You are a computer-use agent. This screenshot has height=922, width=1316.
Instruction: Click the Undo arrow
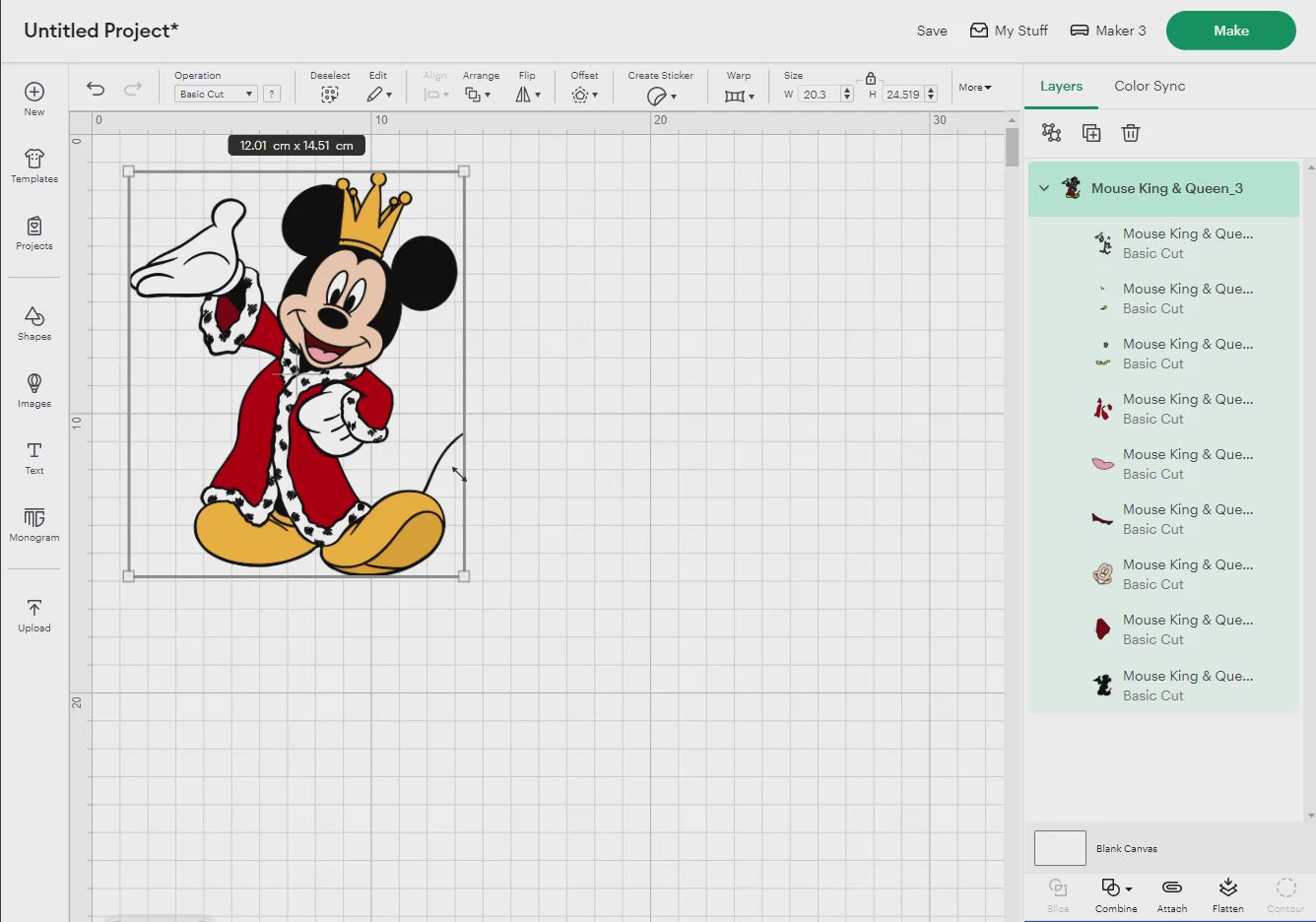point(96,89)
